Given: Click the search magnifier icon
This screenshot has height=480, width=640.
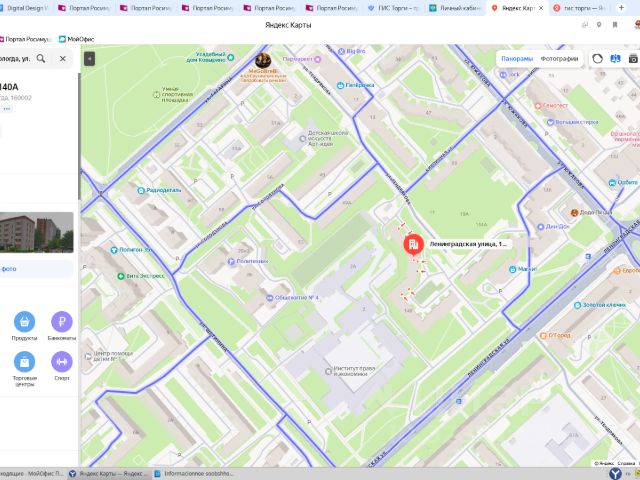Looking at the screenshot, I should 41,58.
